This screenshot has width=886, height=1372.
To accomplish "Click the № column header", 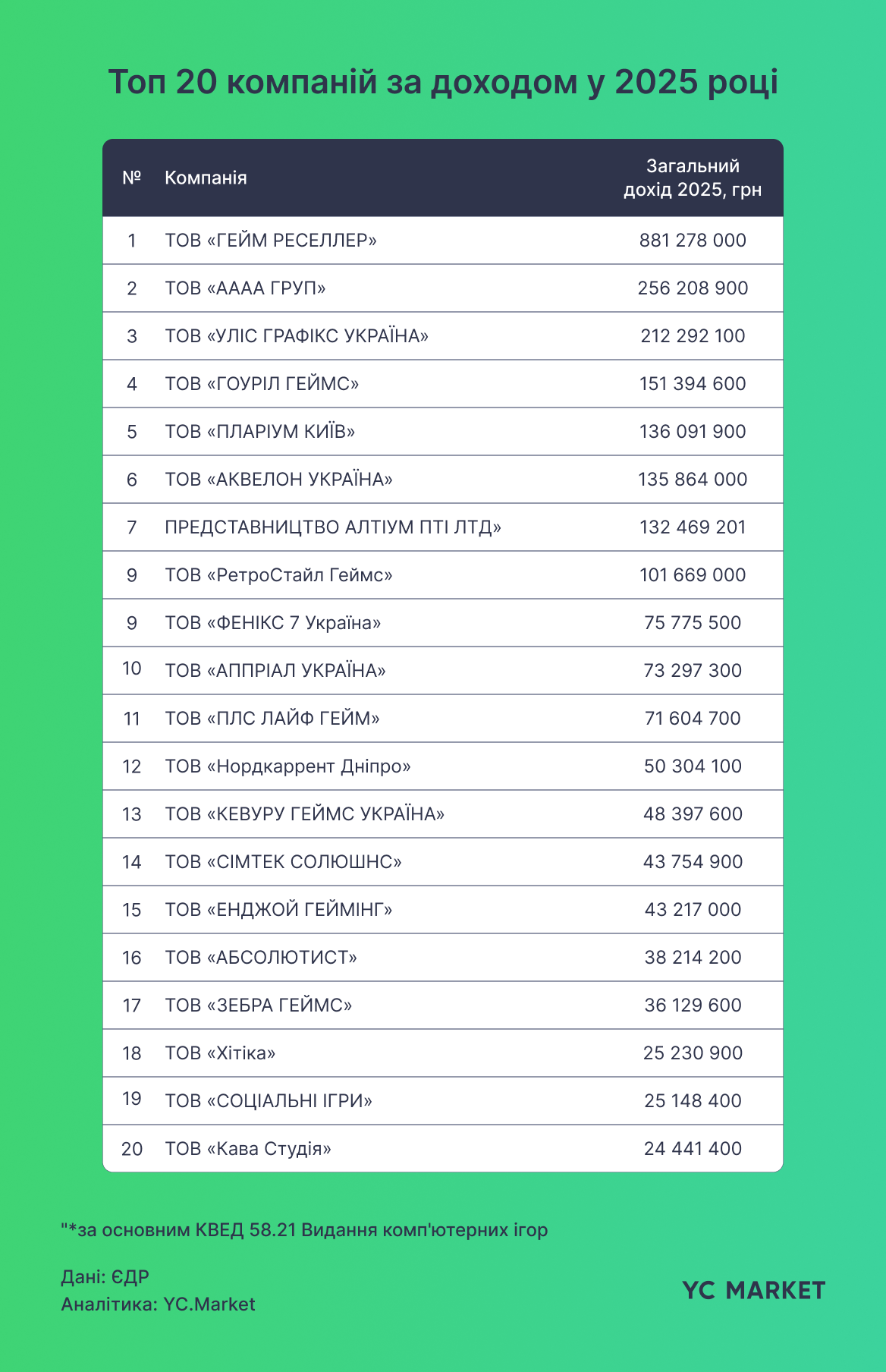I will point(132,178).
